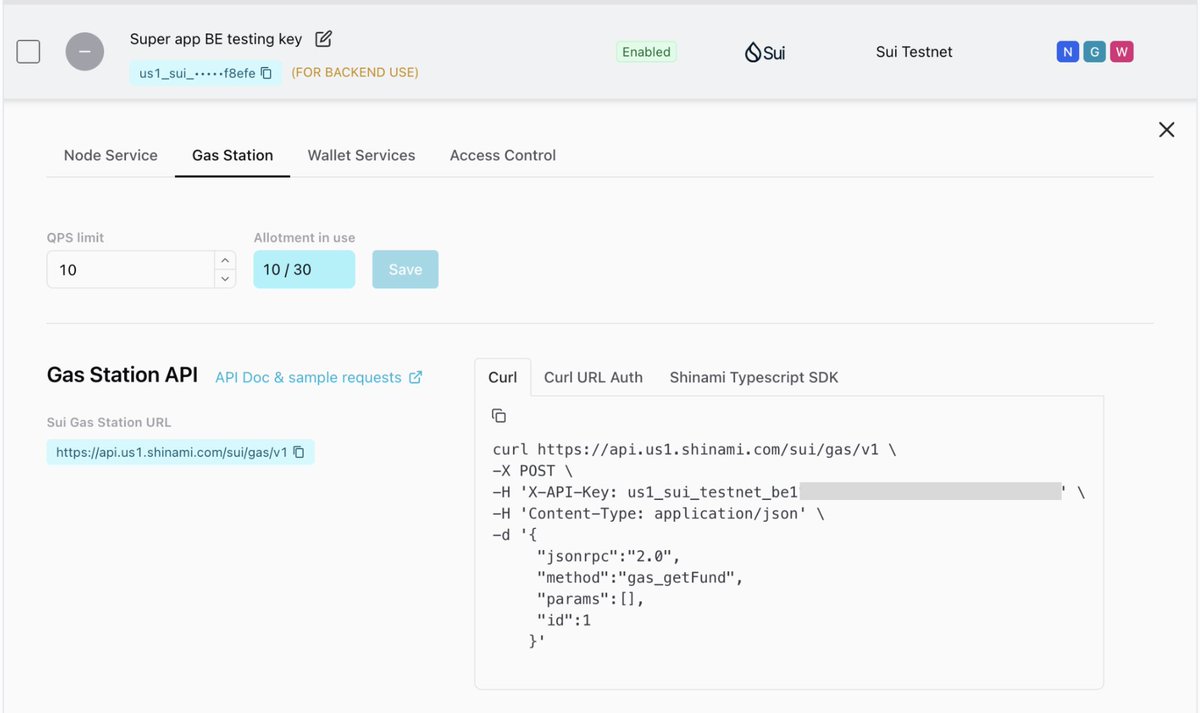The width and height of the screenshot is (1200, 713).
Task: Click the Allotment in use 10 / 30 field
Action: tap(304, 269)
